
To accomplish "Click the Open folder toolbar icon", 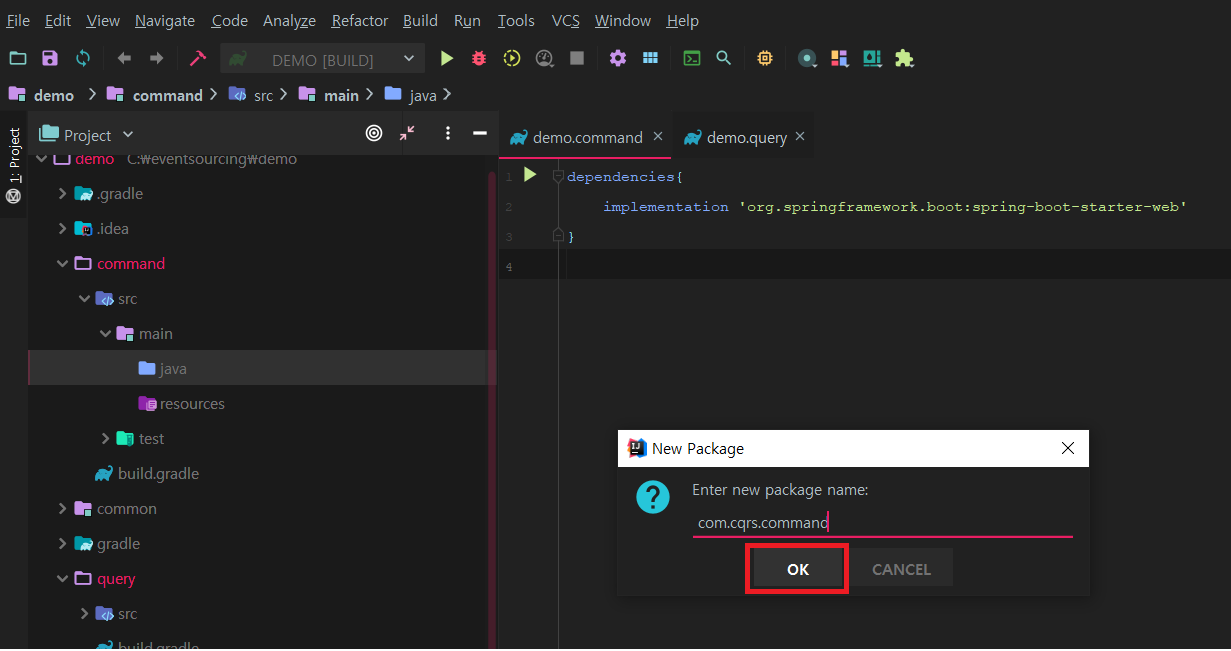I will 18,59.
